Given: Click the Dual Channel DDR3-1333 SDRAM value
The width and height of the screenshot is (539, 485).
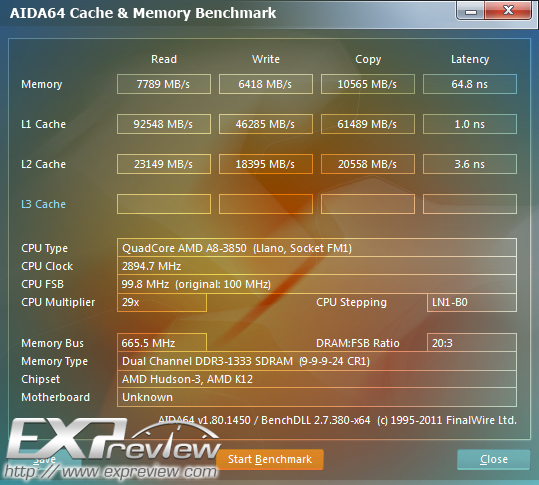Looking at the screenshot, I should pyautogui.click(x=317, y=361).
